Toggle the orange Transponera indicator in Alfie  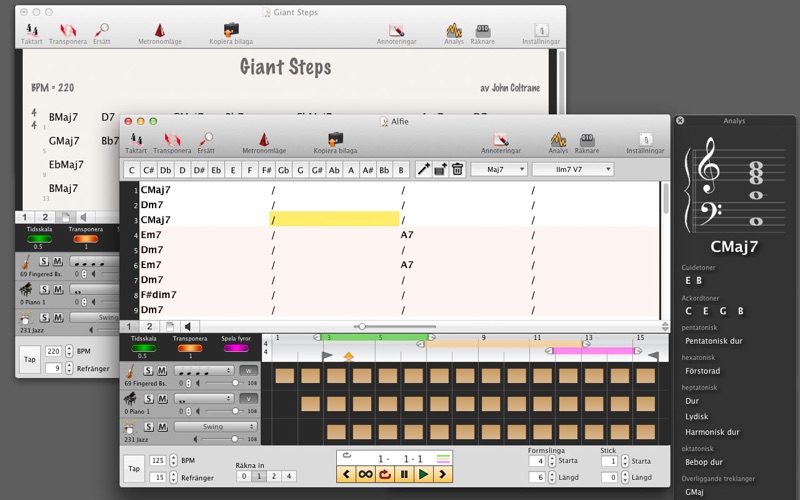[x=190, y=348]
